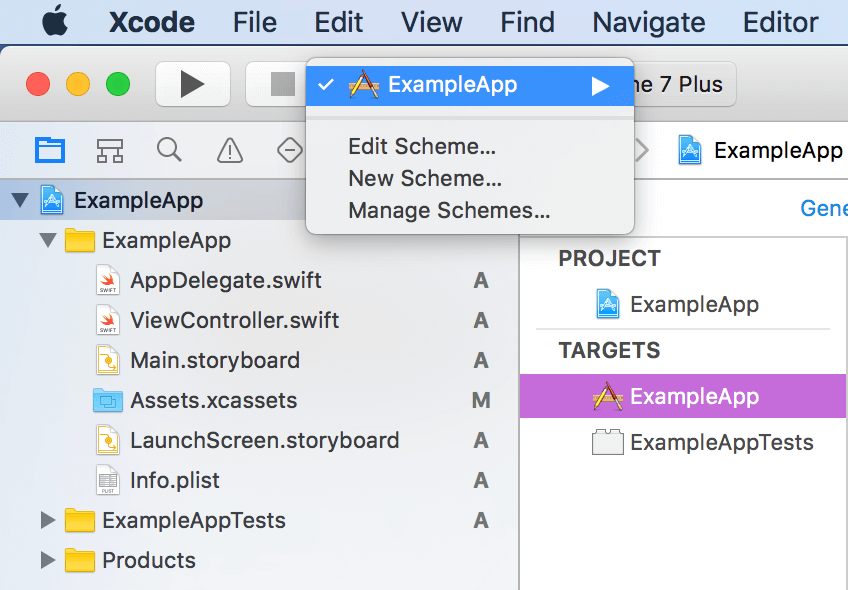The image size is (848, 590).
Task: Click the jump bar ExampleApp project icon
Action: click(x=690, y=150)
